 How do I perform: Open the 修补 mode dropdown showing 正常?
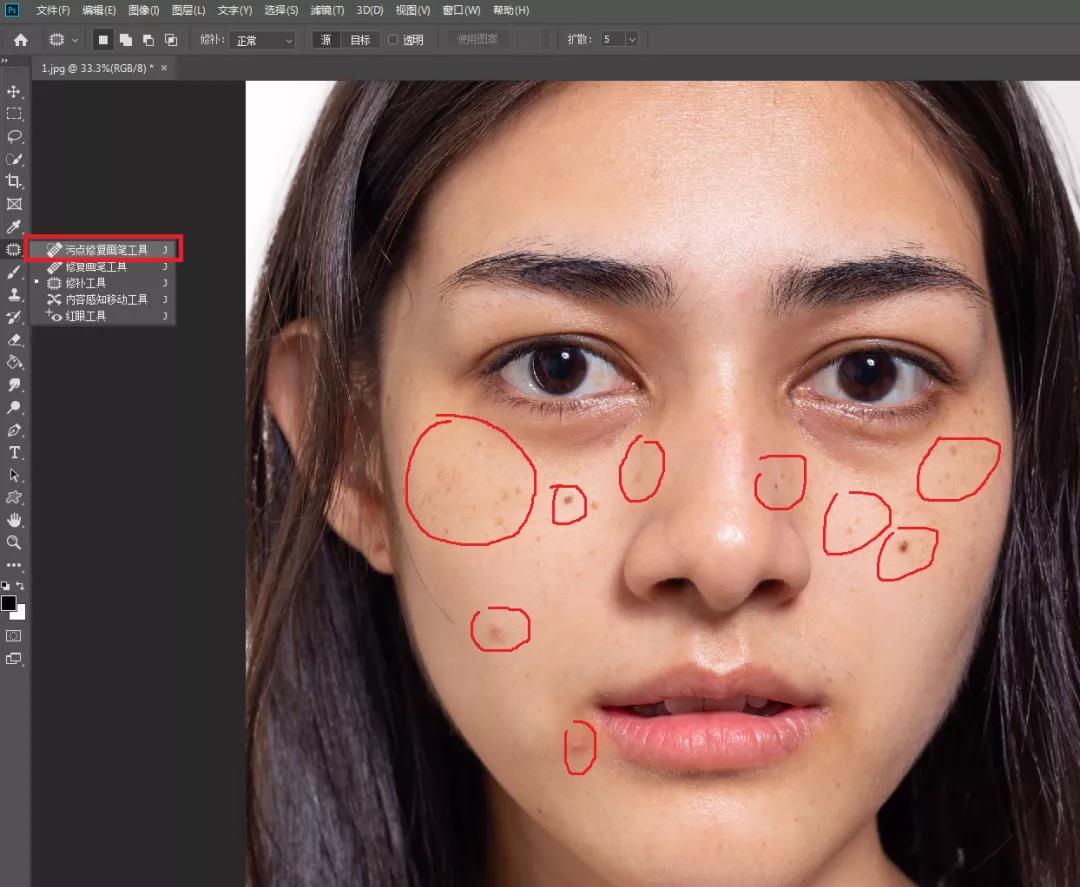click(x=262, y=40)
